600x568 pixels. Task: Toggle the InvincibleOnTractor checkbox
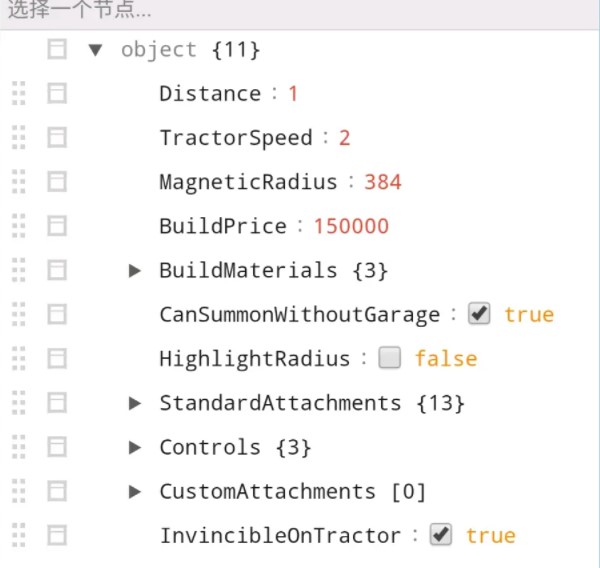(x=441, y=535)
